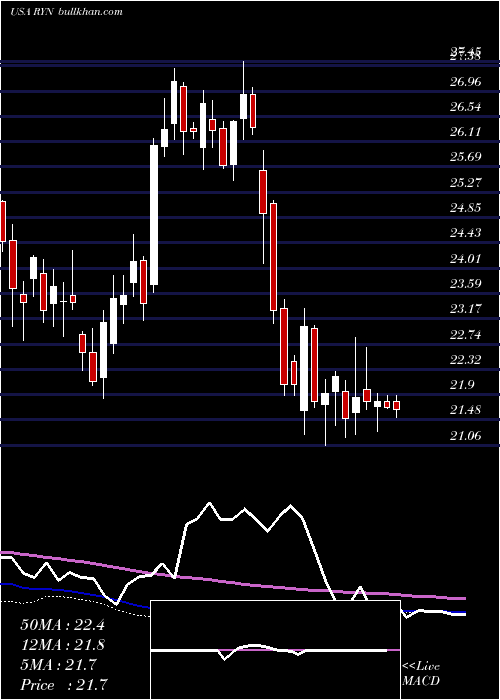Click the 26.54 price level label

tap(466, 107)
